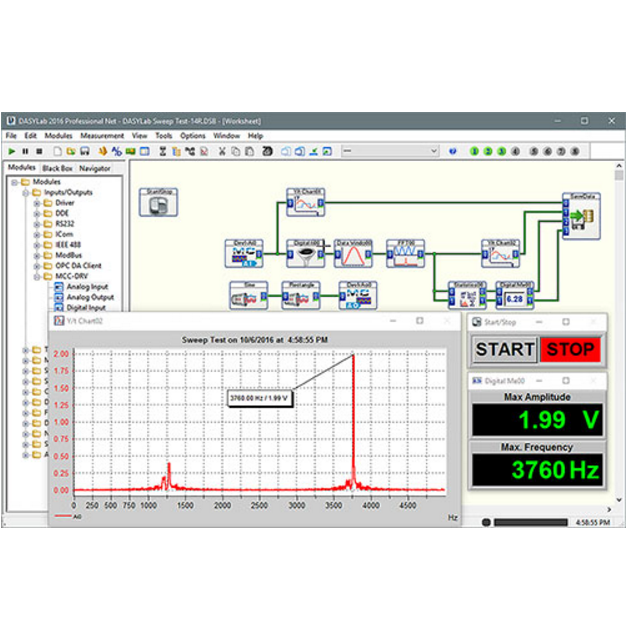Switch to layout 3 with the green button
The width and height of the screenshot is (635, 635).
[x=501, y=151]
